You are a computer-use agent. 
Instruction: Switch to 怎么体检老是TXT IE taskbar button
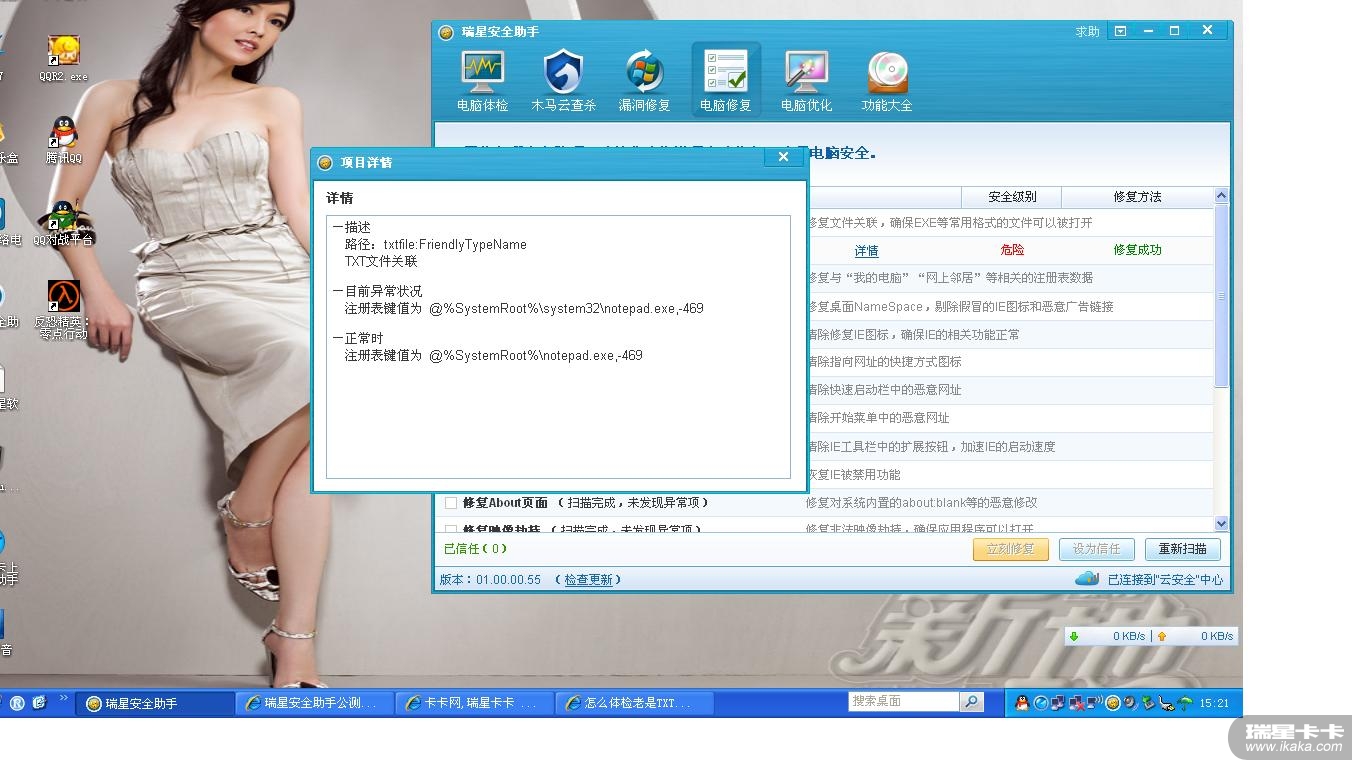coord(635,704)
